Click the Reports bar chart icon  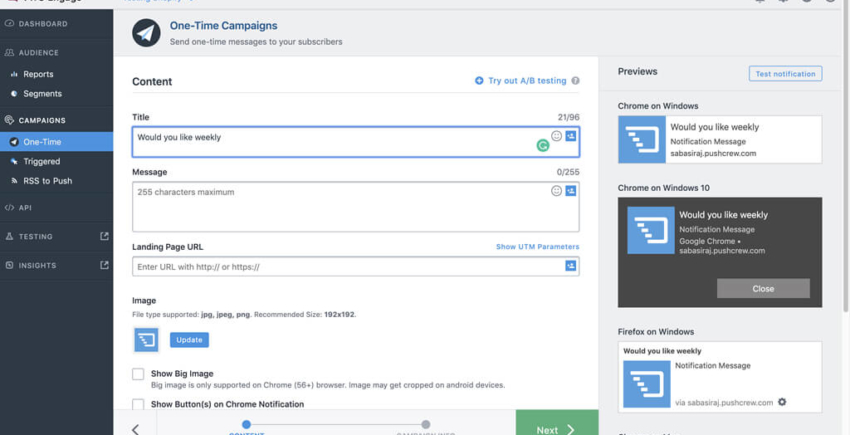click(14, 74)
